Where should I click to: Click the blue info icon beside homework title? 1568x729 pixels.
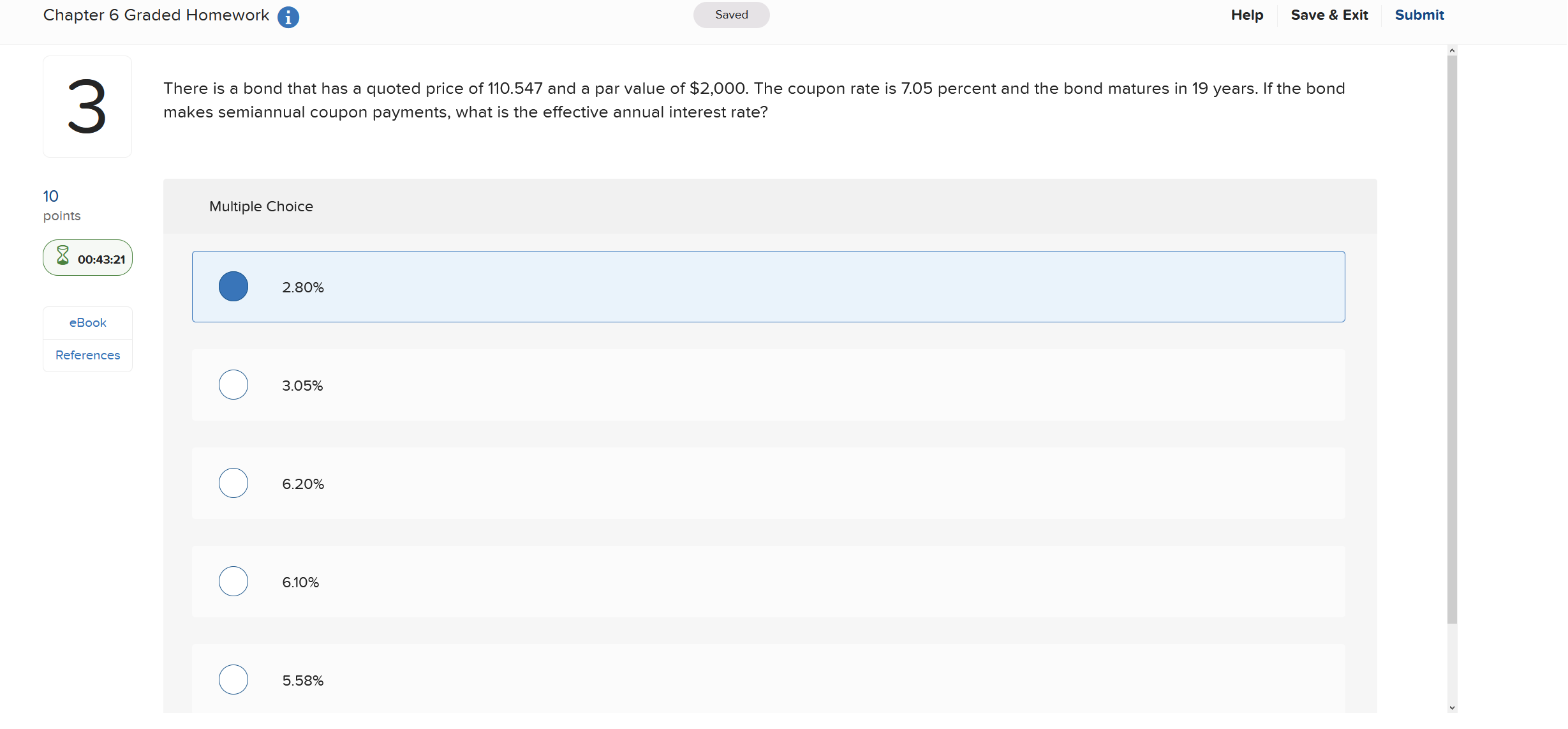(x=288, y=17)
